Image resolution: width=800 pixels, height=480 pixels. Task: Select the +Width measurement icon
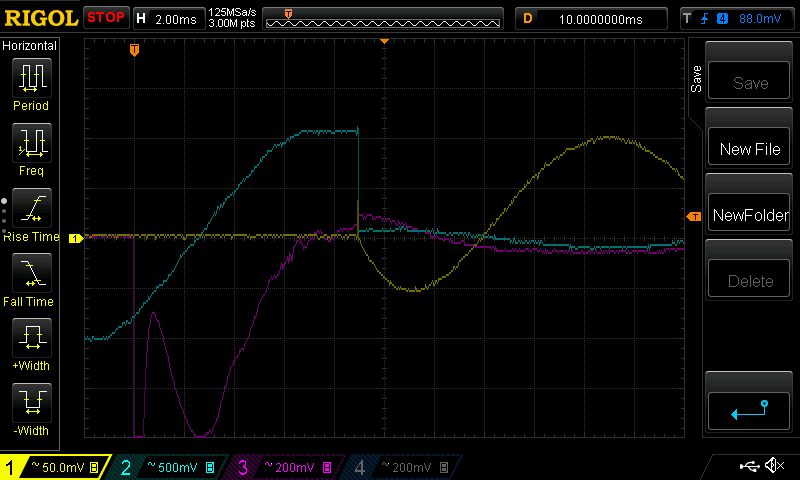(x=32, y=338)
